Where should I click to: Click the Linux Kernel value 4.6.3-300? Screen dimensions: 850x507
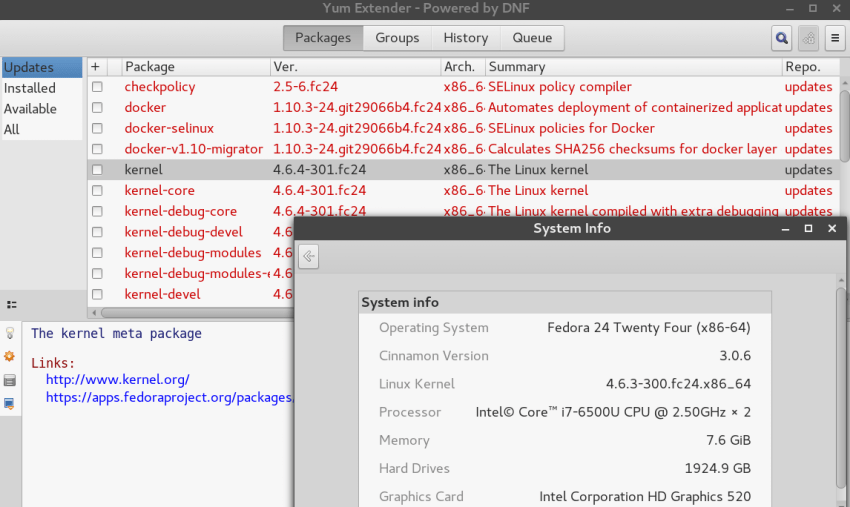tap(678, 384)
